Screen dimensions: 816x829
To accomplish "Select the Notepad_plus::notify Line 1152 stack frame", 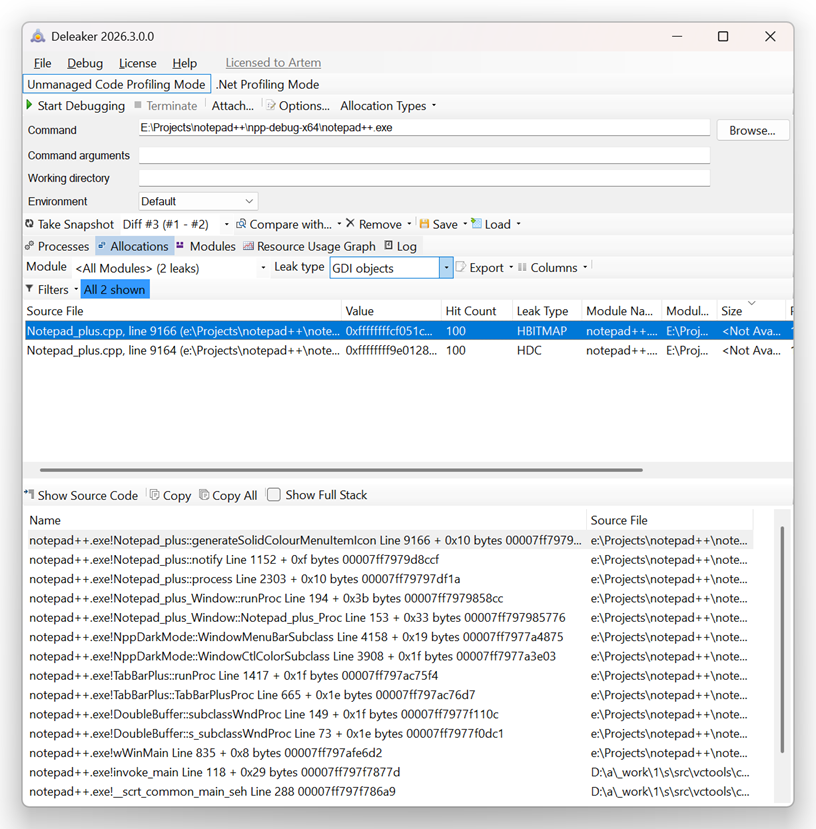I will (x=390, y=559).
